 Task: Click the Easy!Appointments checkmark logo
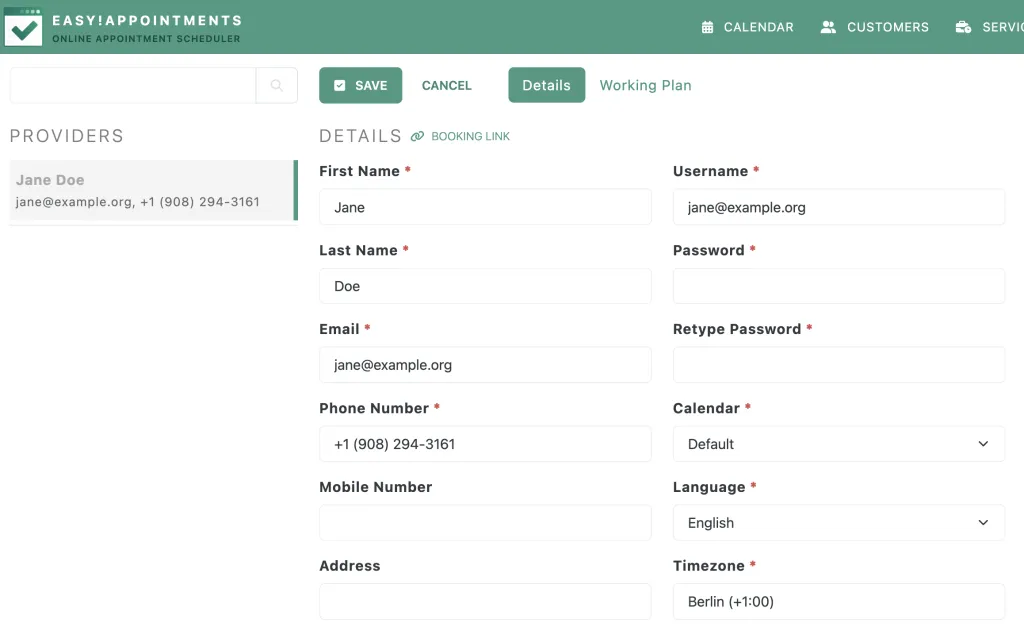coord(23,27)
